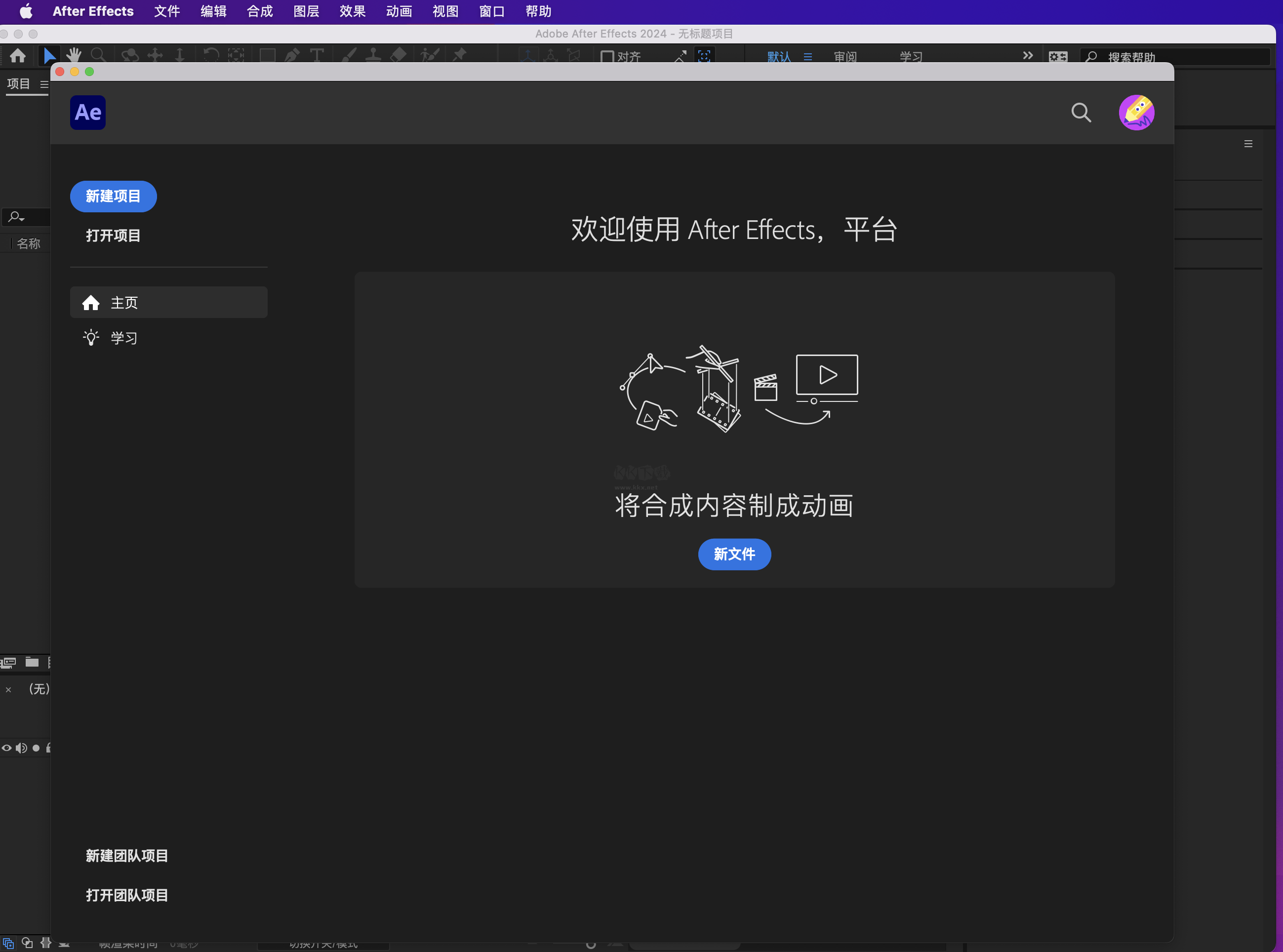Viewport: 1283px width, 952px height.
Task: Open the 学习 section in the Home sidebar
Action: point(124,337)
